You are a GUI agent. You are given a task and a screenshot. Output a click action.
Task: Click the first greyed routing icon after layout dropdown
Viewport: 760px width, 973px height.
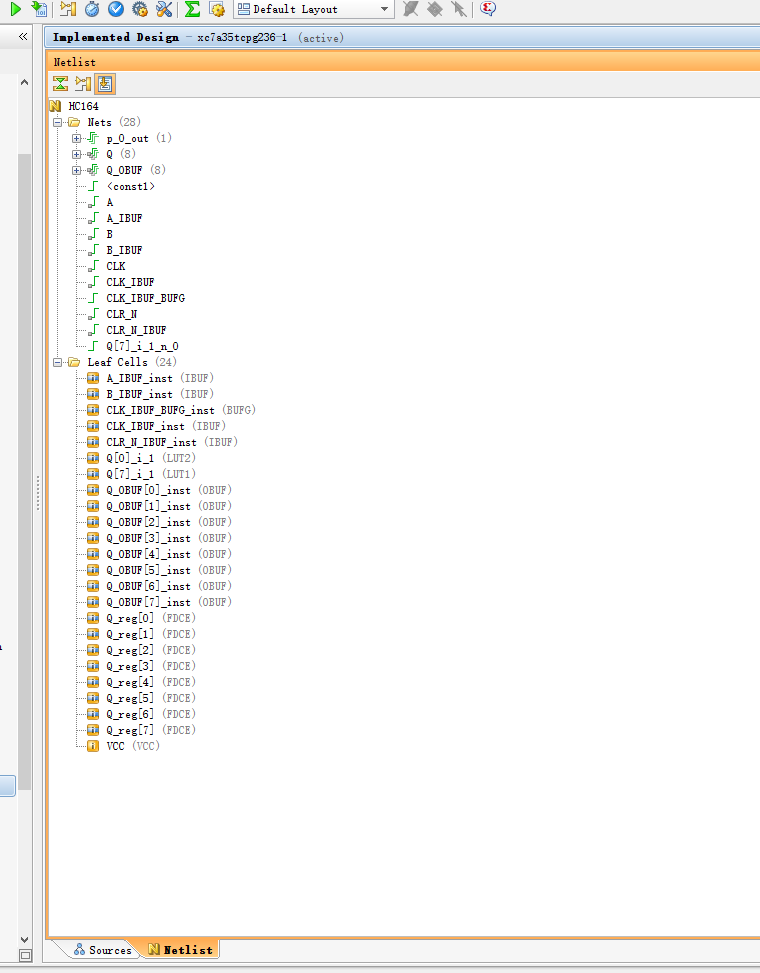[411, 9]
